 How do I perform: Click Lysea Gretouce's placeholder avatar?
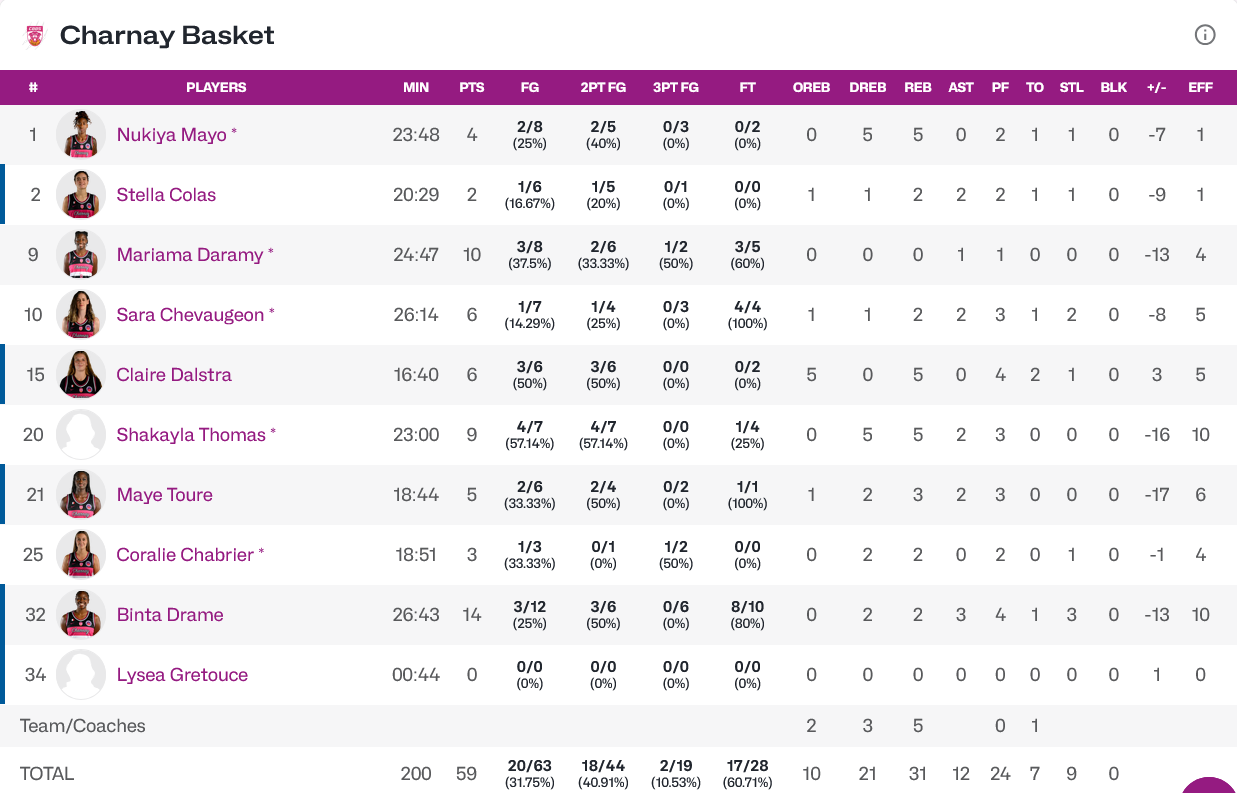click(81, 675)
